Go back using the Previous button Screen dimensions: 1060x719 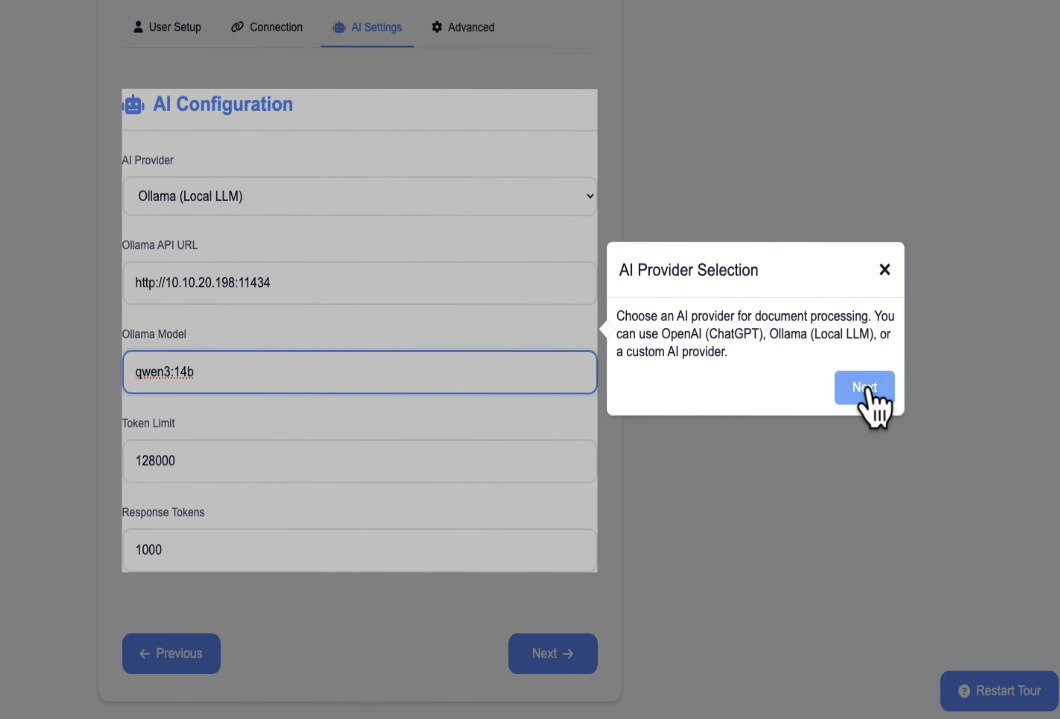click(171, 653)
